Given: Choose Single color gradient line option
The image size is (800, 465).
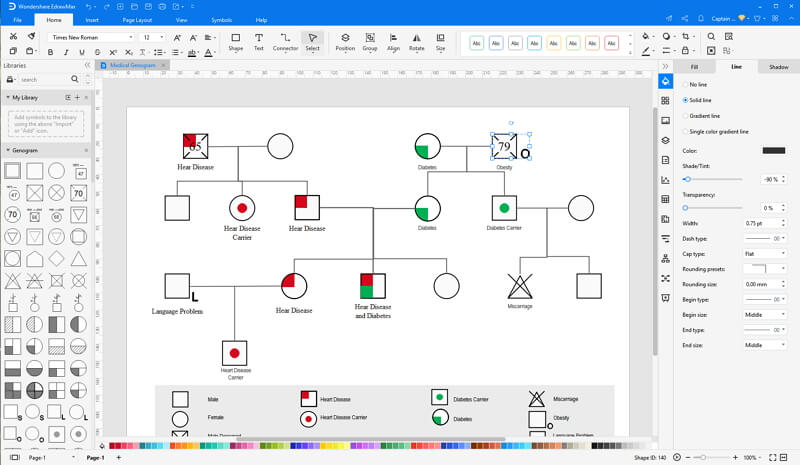Looking at the screenshot, I should coord(715,132).
